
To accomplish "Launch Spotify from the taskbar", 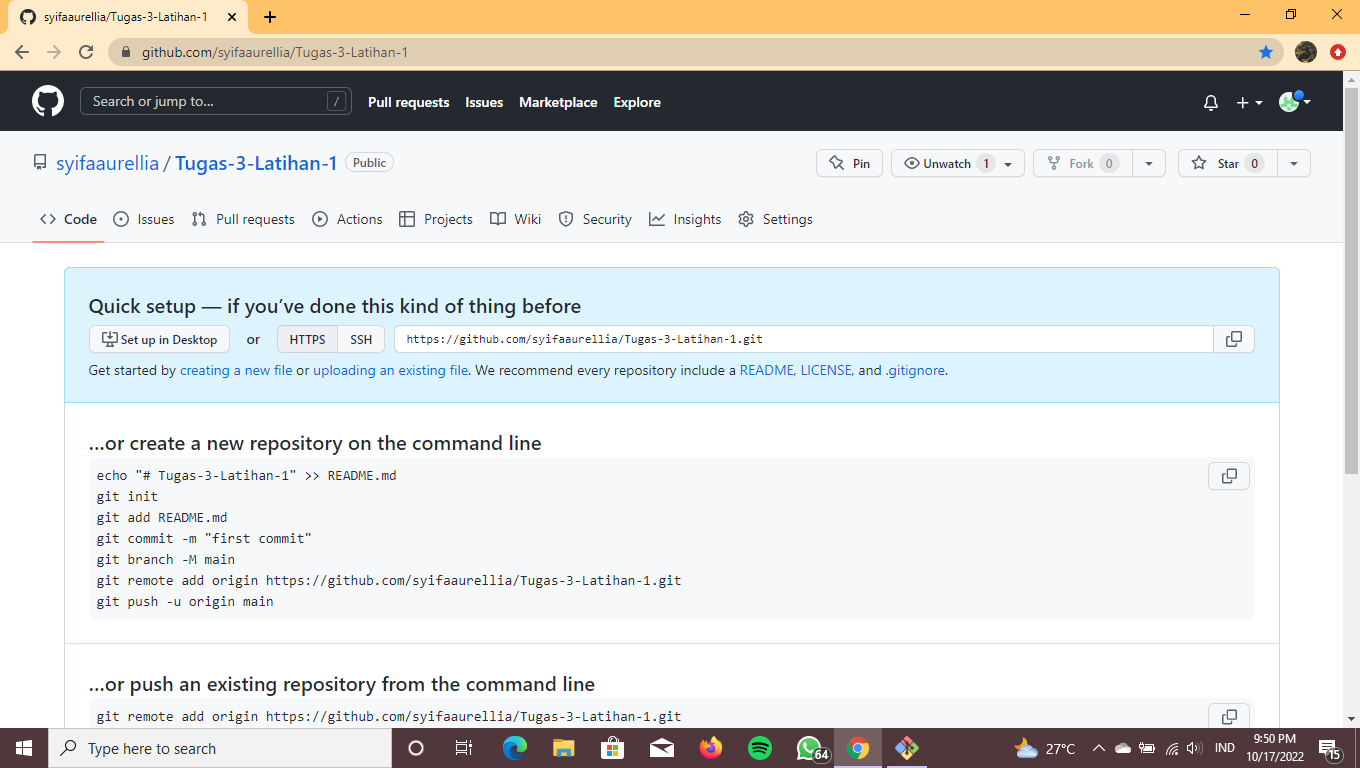I will click(x=760, y=748).
